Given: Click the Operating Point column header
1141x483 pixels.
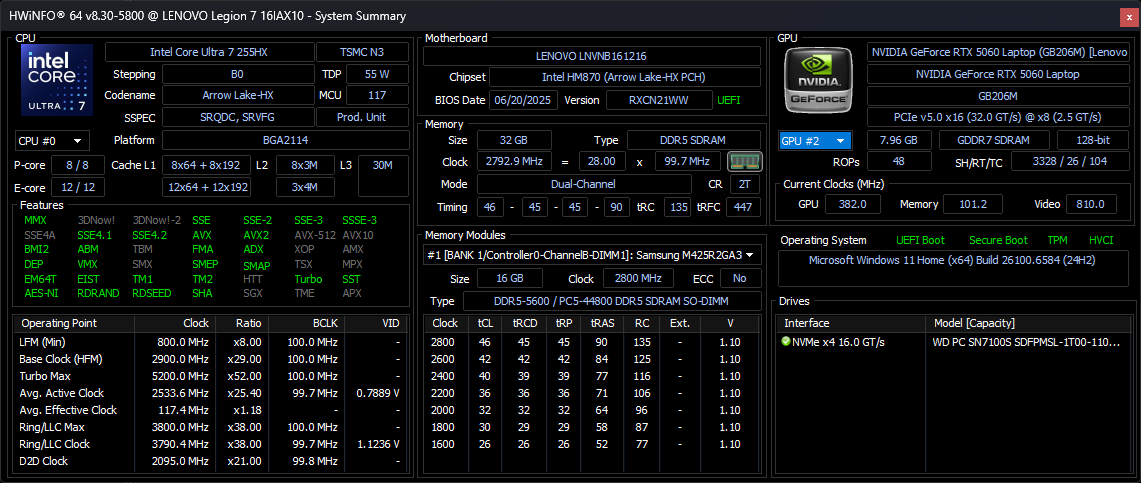Looking at the screenshot, I should 60,323.
